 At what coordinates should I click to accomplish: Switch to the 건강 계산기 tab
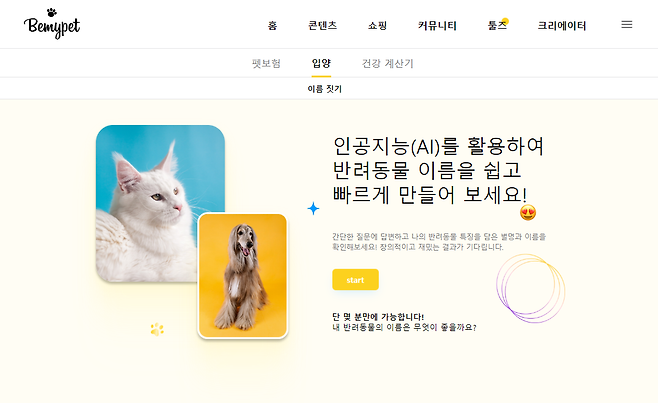pyautogui.click(x=387, y=63)
